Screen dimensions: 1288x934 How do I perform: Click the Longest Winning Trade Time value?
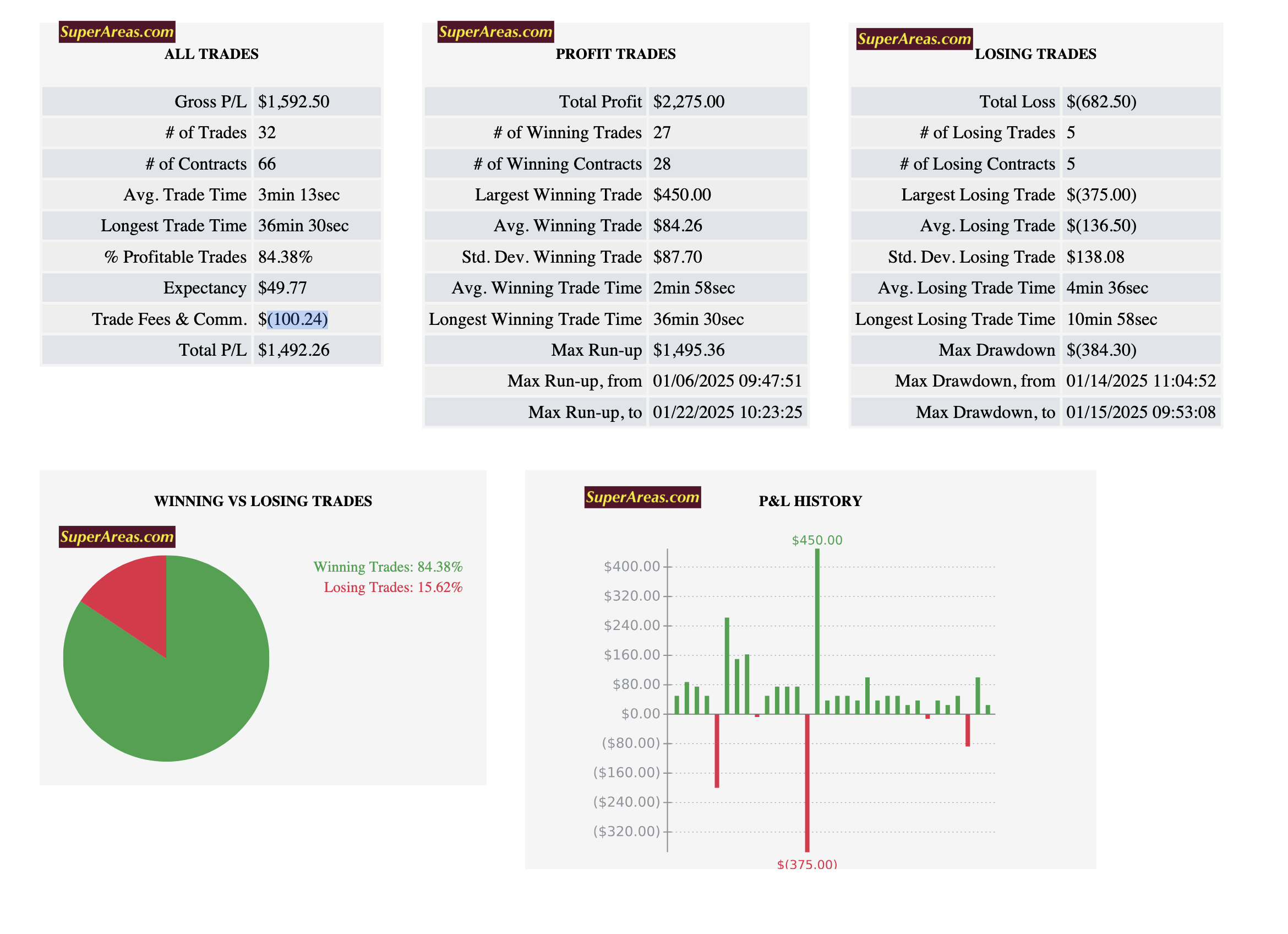[698, 319]
